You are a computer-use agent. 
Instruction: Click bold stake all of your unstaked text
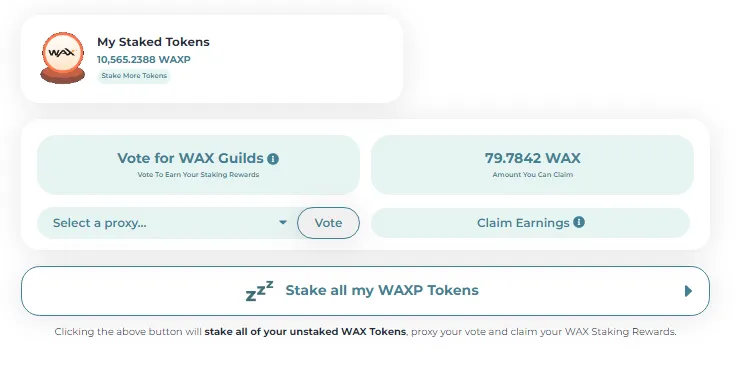305,332
